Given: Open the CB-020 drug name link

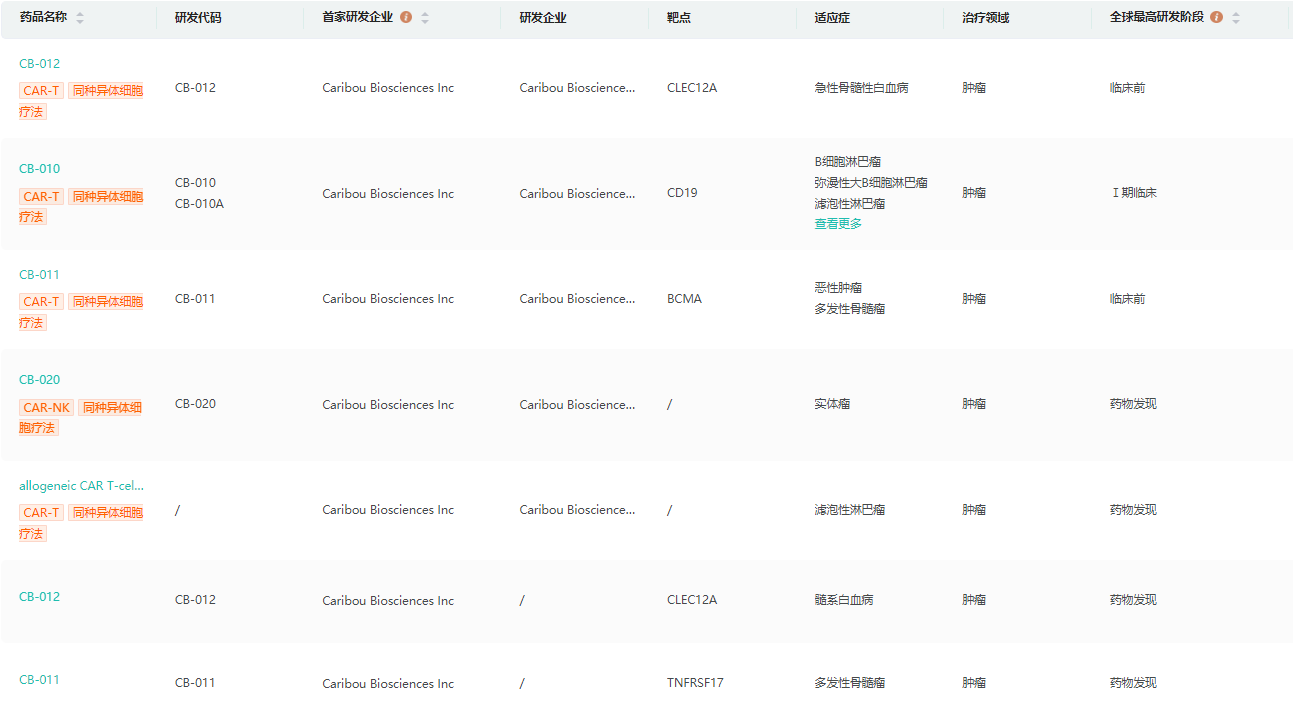Looking at the screenshot, I should pyautogui.click(x=40, y=380).
